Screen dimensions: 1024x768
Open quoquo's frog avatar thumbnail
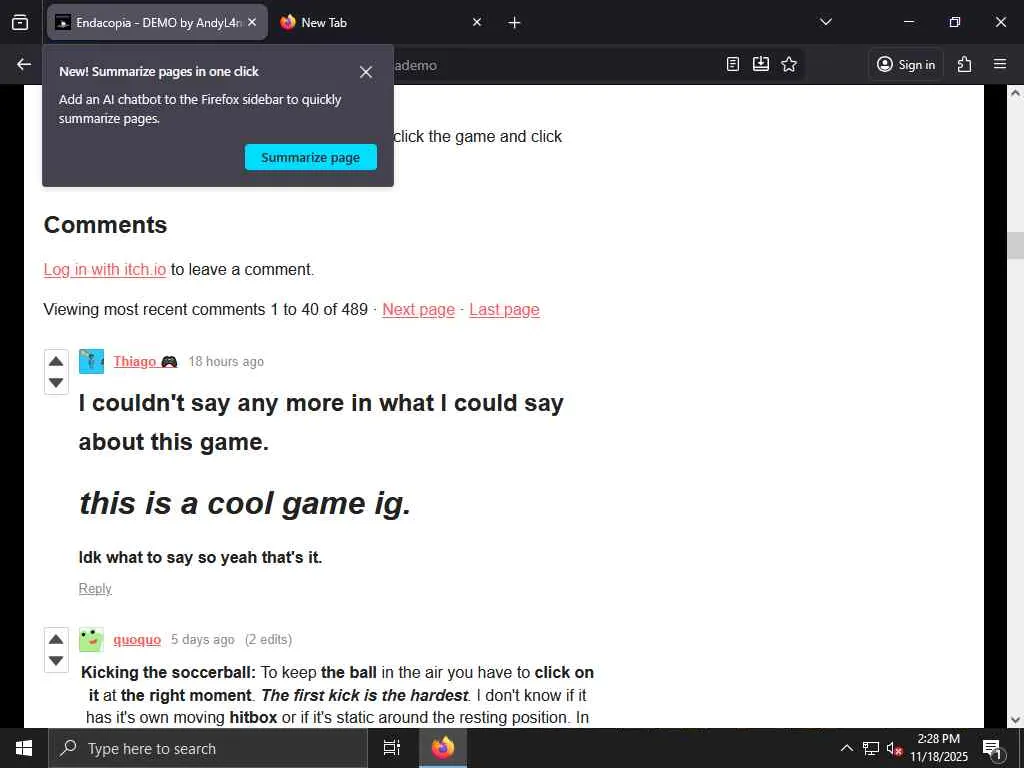point(91,639)
